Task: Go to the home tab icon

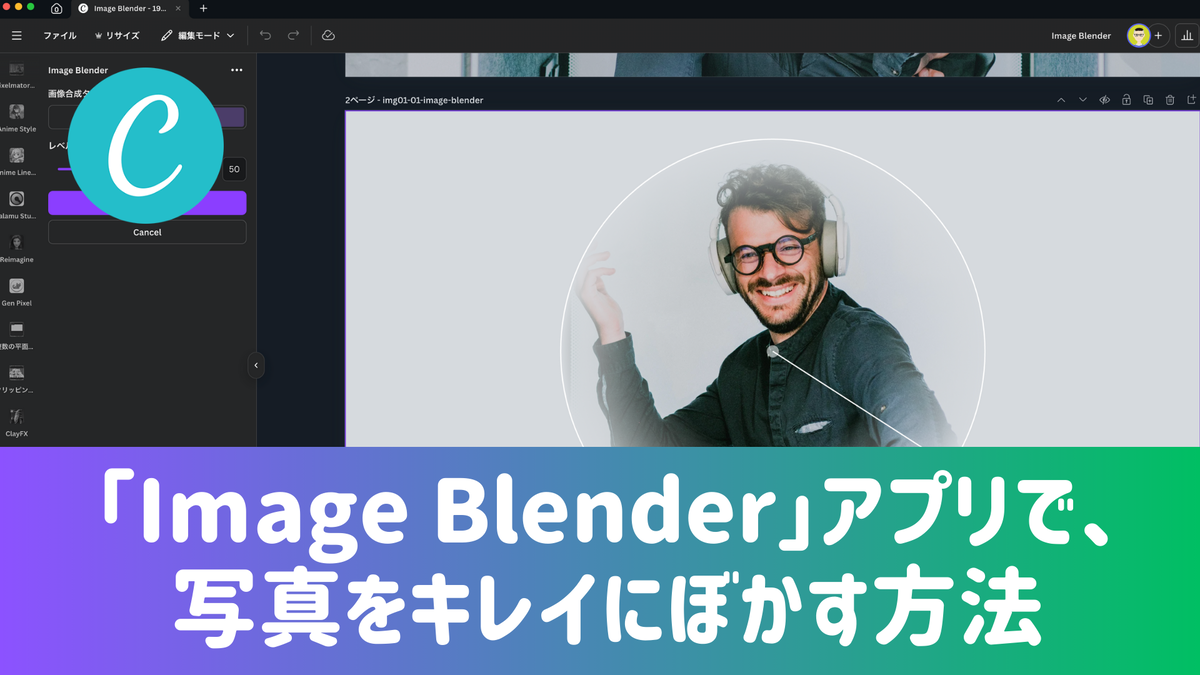Action: pos(56,8)
